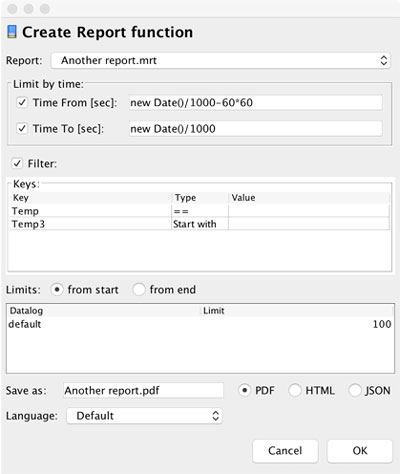Expand the Language dropdown
This screenshot has width=400, height=474.
coord(144,416)
